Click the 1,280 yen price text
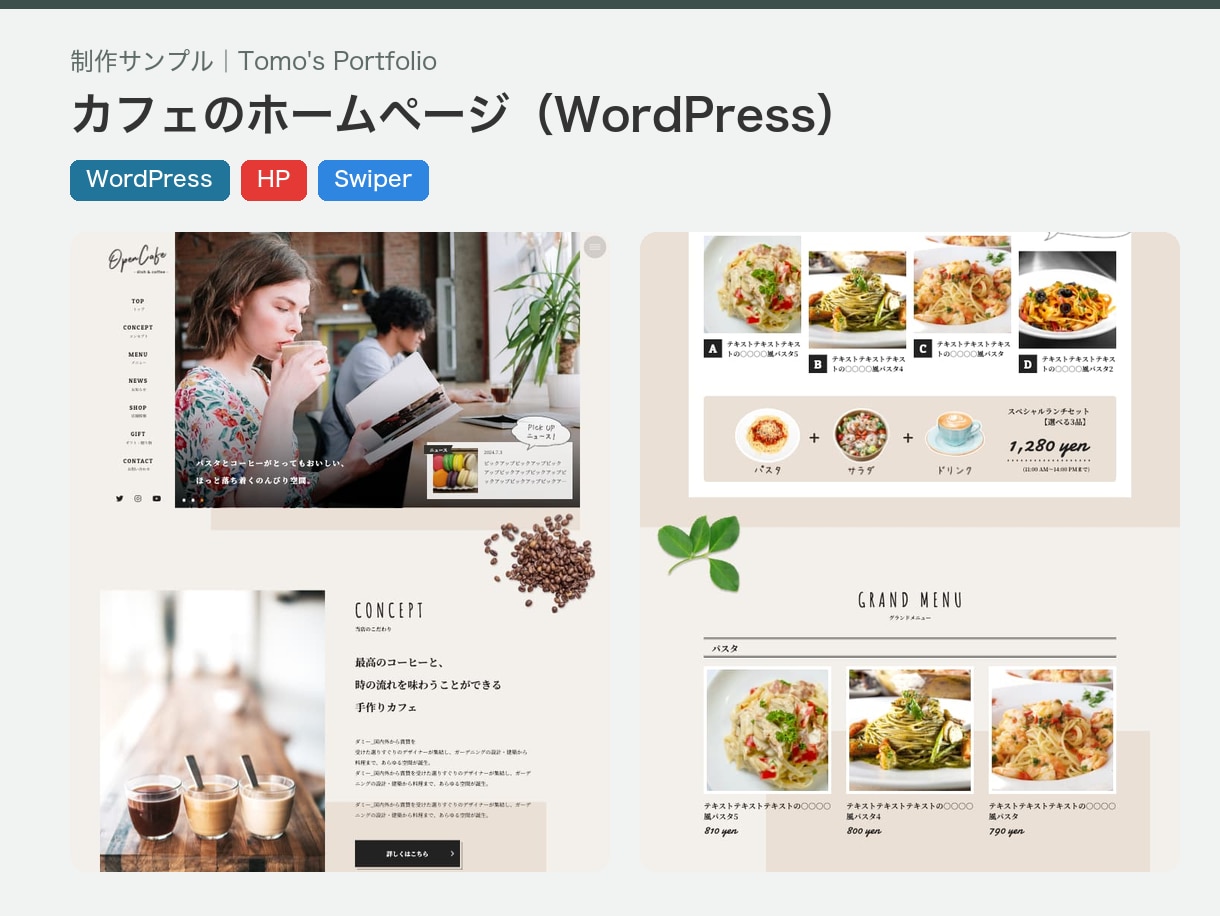 click(x=1049, y=446)
